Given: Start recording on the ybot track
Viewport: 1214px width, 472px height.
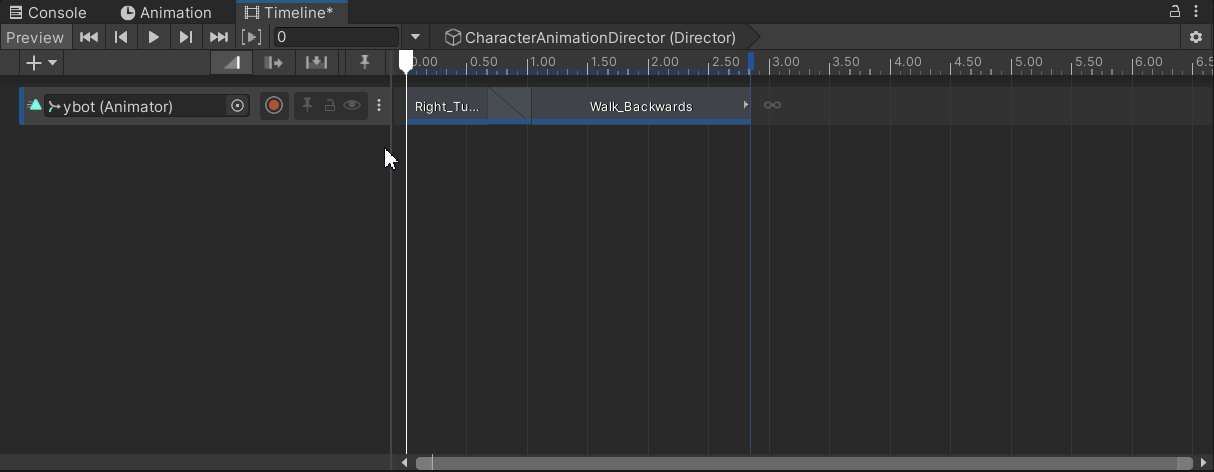Looking at the screenshot, I should pos(274,105).
